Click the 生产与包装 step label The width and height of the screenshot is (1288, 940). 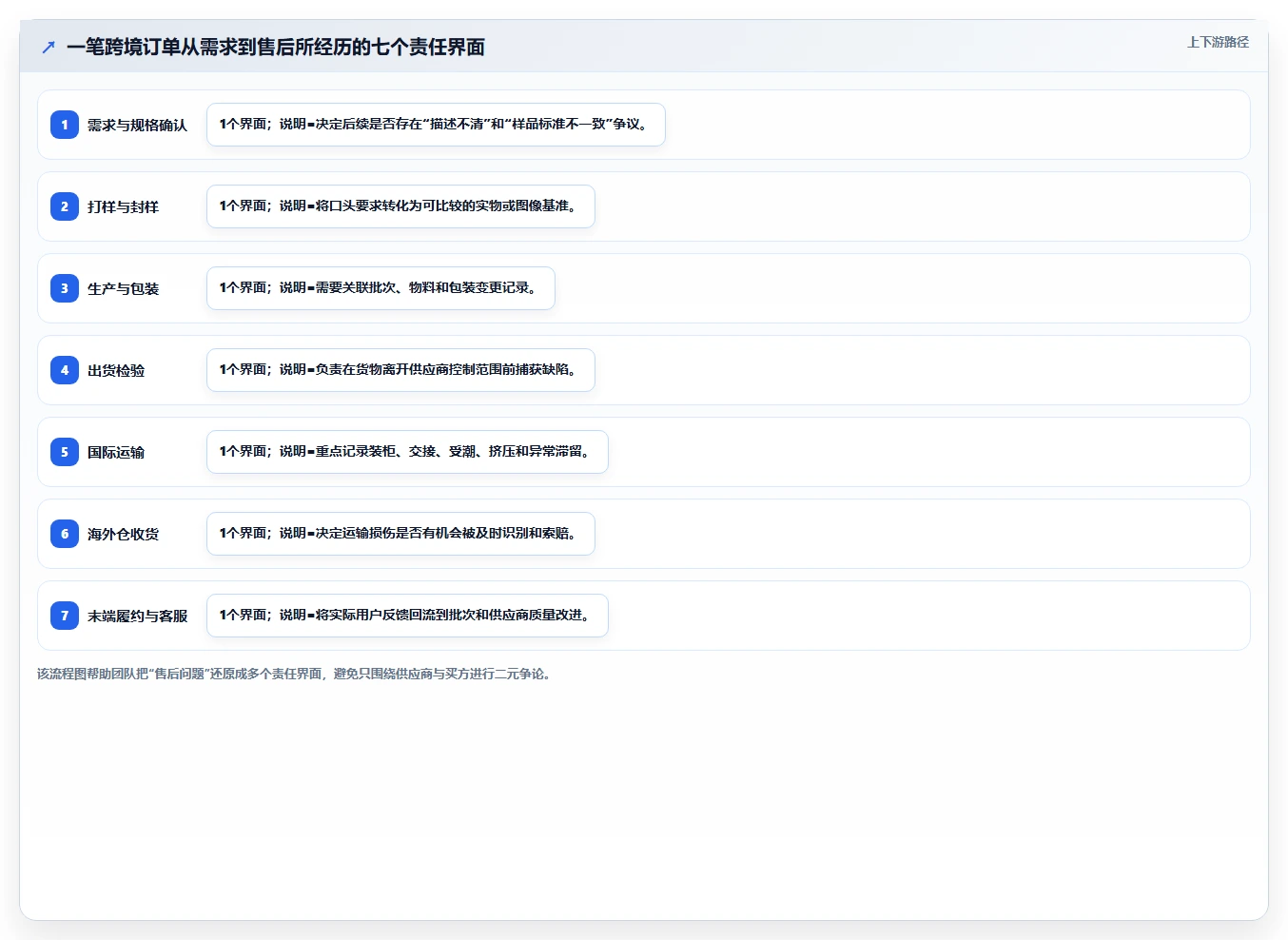click(x=123, y=288)
